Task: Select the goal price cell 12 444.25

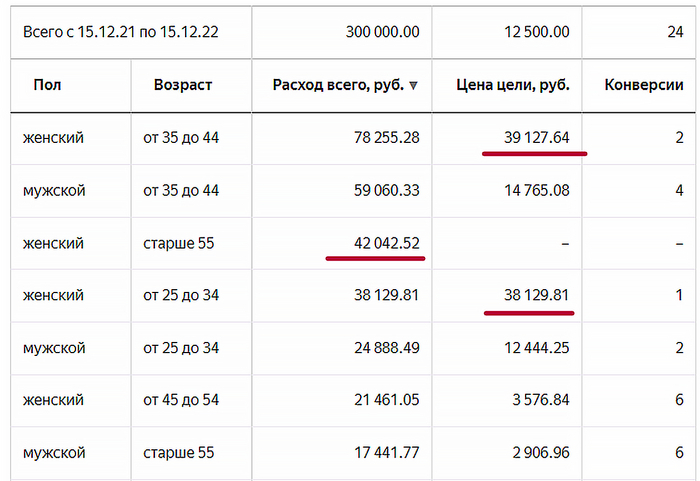Action: tap(535, 348)
